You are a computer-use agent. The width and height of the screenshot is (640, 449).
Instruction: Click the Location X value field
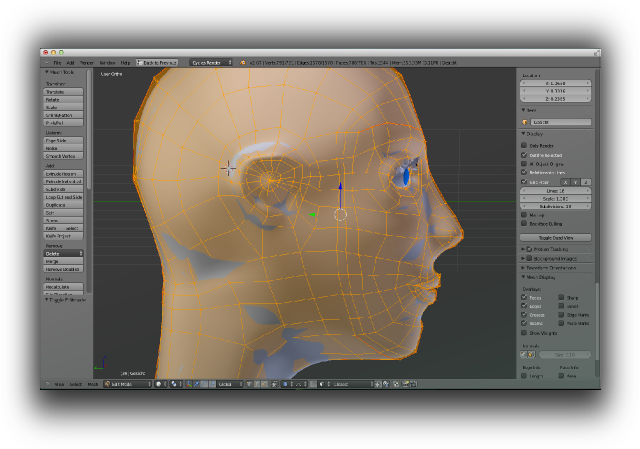click(555, 85)
